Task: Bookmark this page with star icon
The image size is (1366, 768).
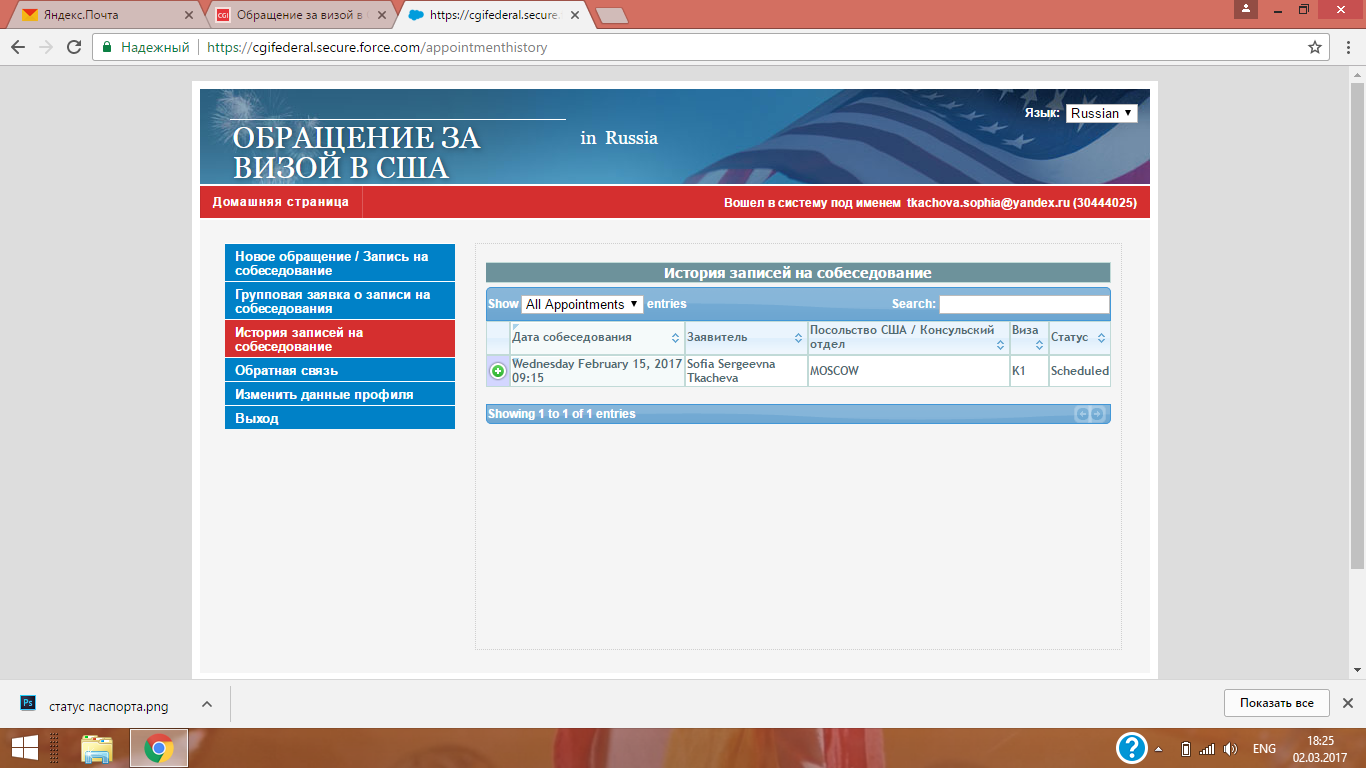Action: [x=1315, y=47]
